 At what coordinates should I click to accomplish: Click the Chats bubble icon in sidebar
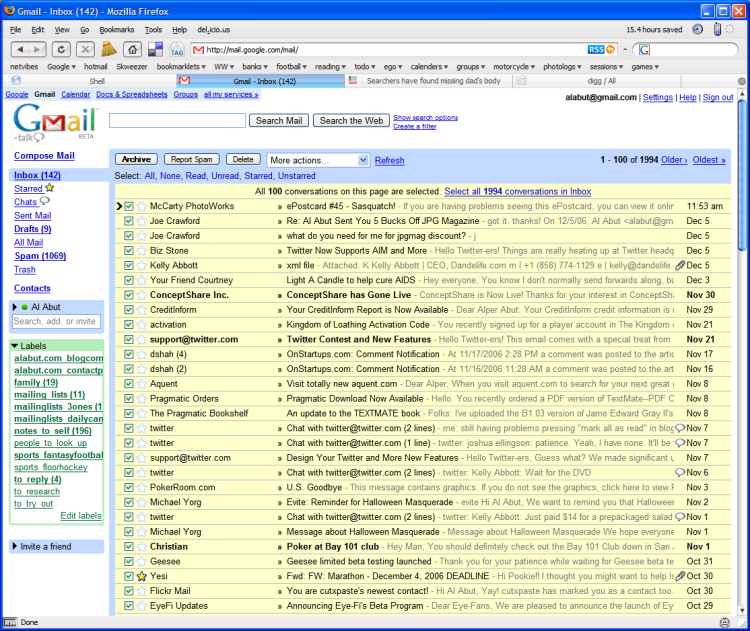pyautogui.click(x=44, y=201)
